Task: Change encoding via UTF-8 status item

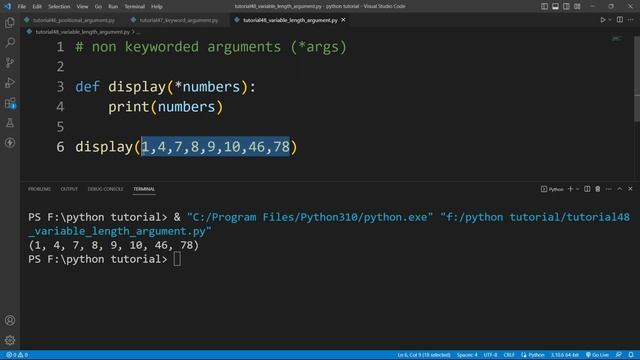Action: coord(490,355)
